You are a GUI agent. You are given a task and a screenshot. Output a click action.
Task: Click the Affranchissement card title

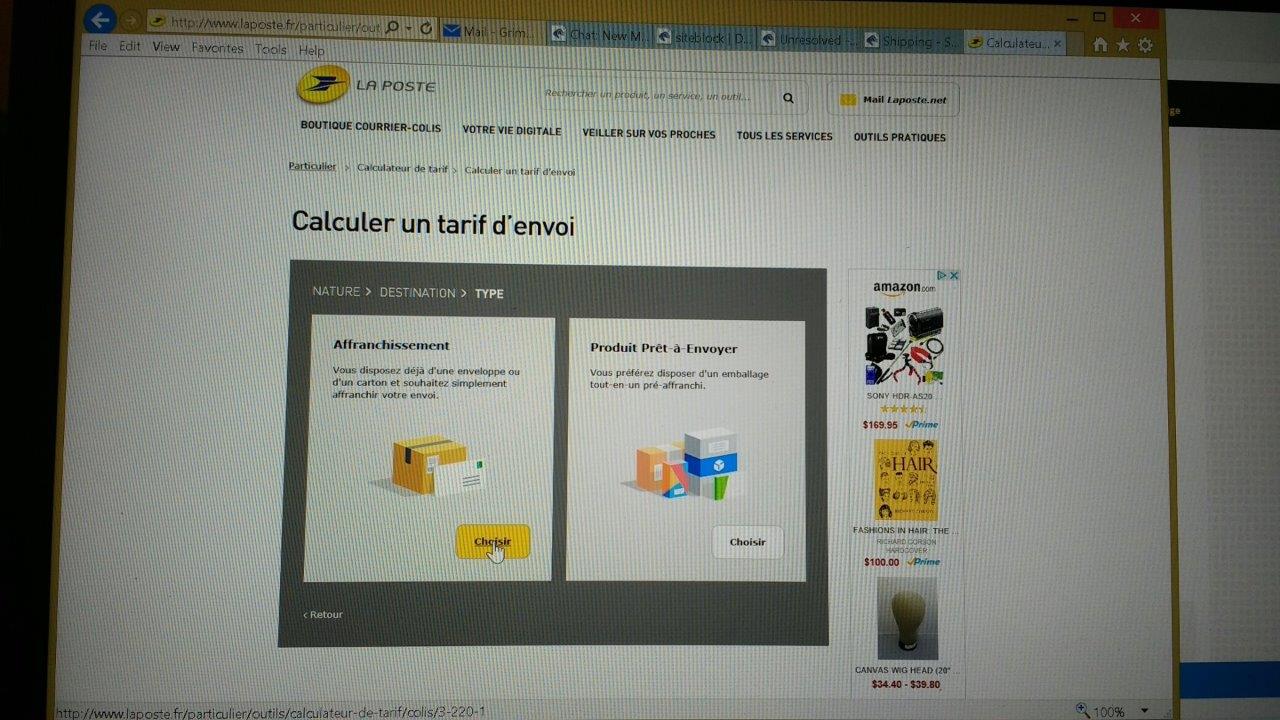tap(391, 345)
